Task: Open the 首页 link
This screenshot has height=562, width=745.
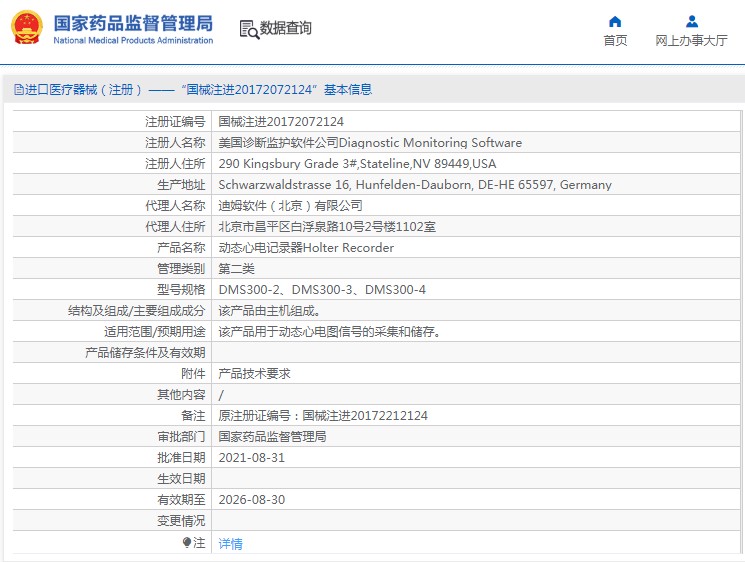Action: pos(615,41)
